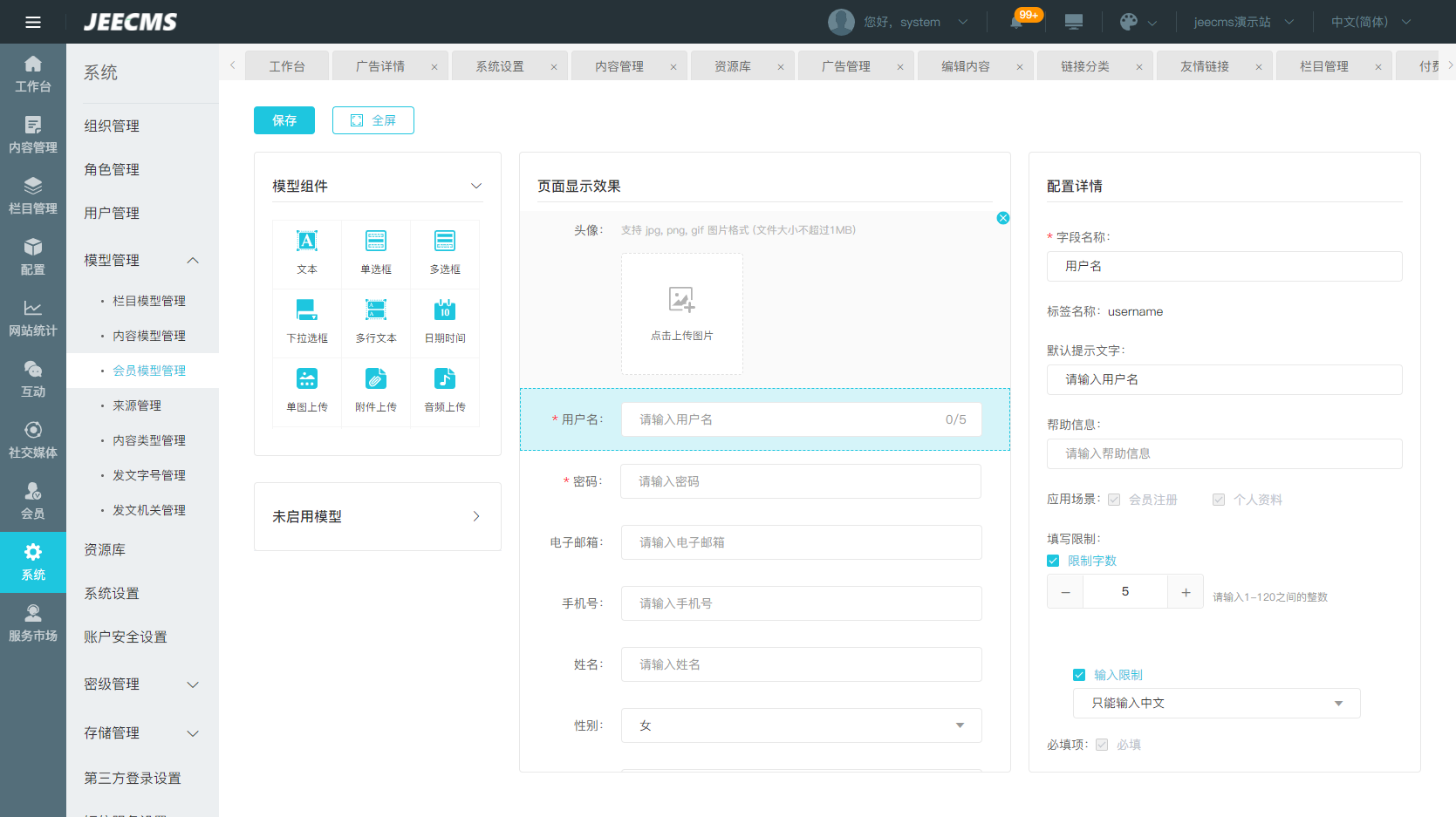Add a 附件上传 component
Viewport: 1456px width, 817px height.
376,391
